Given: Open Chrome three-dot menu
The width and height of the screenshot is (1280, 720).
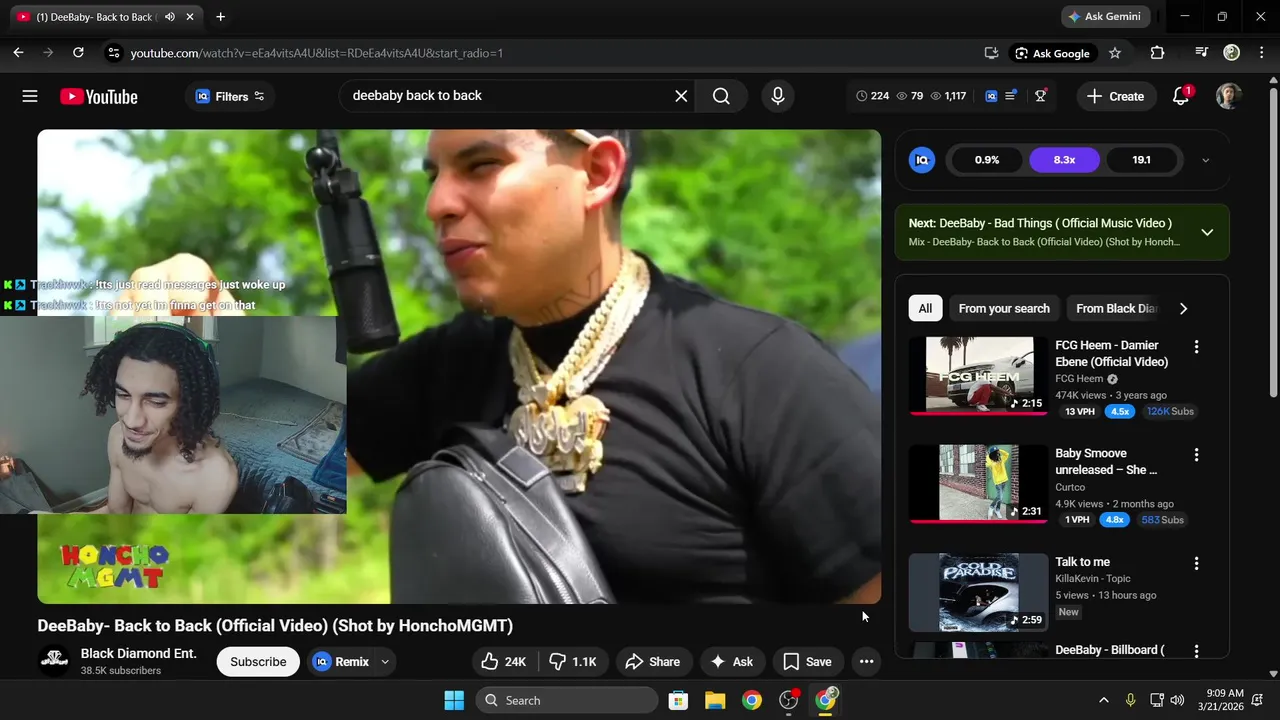Looking at the screenshot, I should [x=1260, y=53].
